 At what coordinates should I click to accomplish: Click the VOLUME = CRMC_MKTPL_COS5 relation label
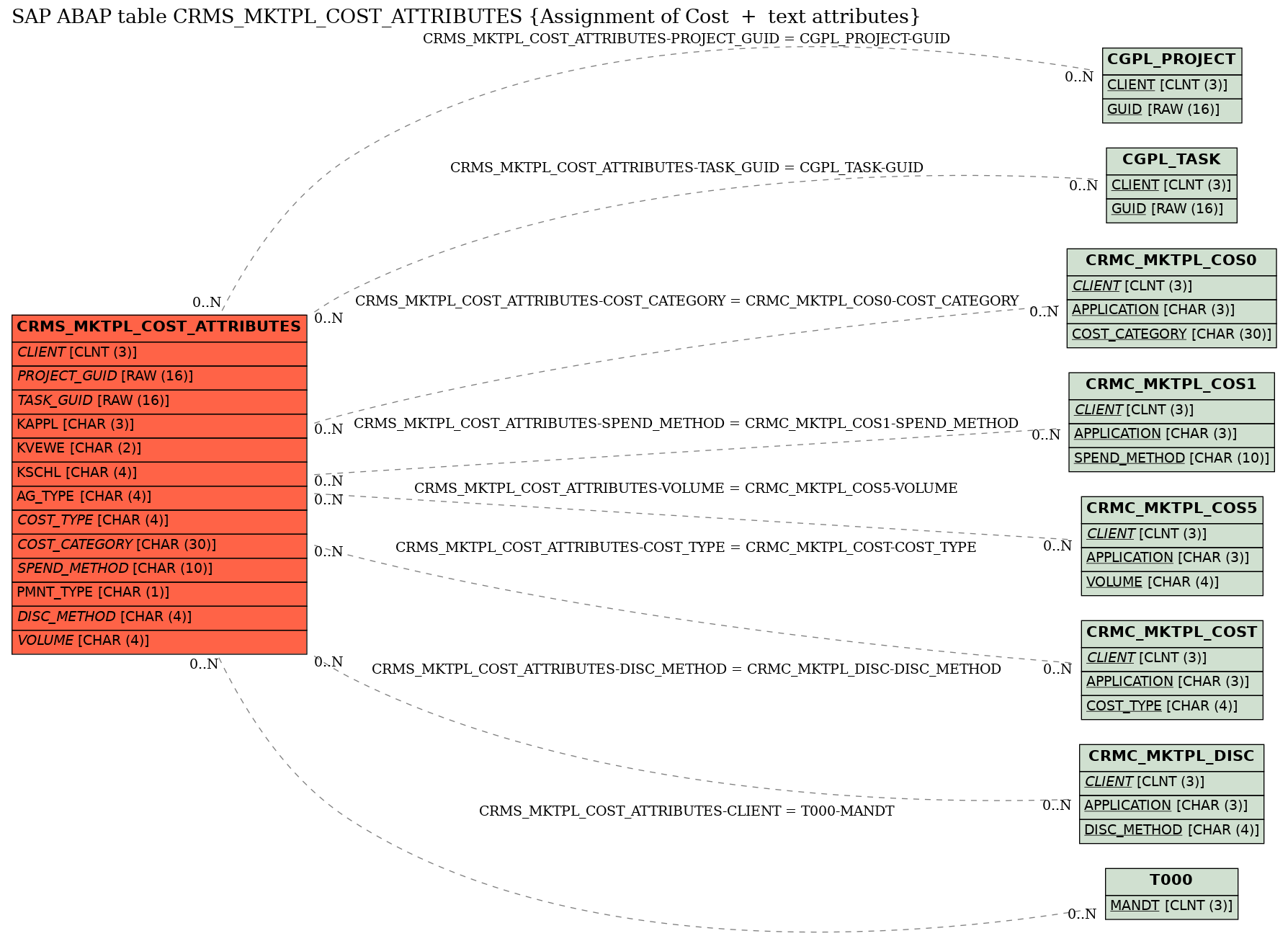(x=687, y=489)
